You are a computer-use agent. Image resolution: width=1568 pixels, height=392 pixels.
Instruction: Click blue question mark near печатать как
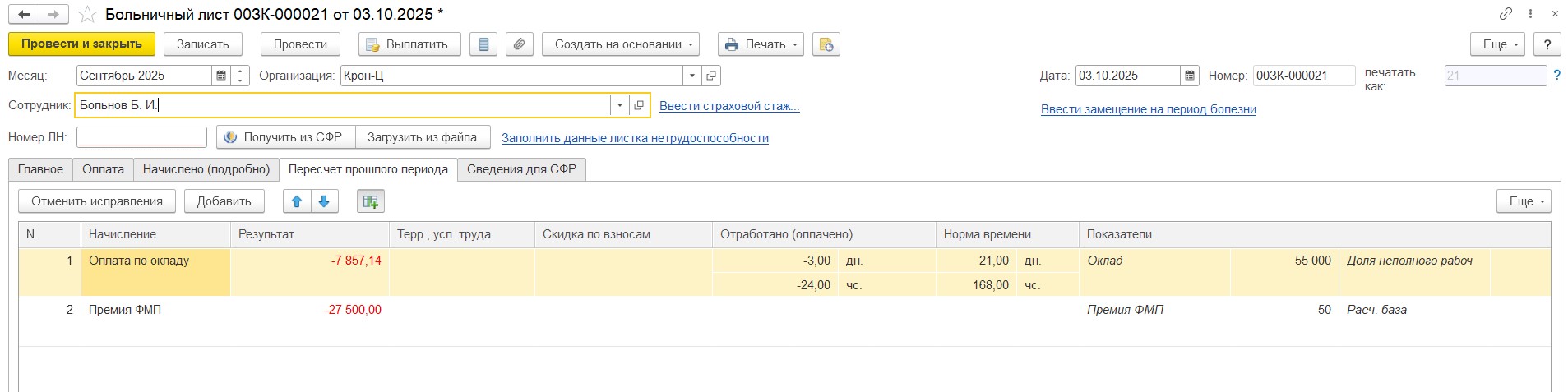tap(1556, 76)
